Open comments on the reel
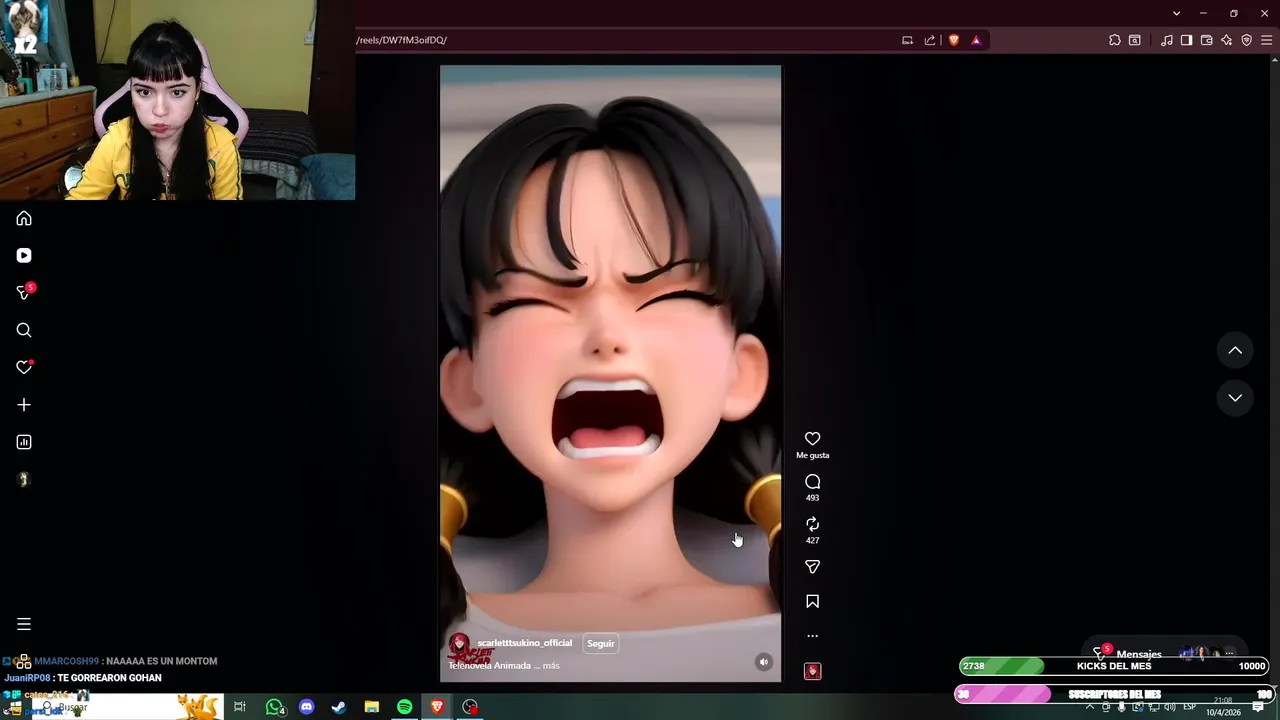The width and height of the screenshot is (1280, 720). [812, 482]
